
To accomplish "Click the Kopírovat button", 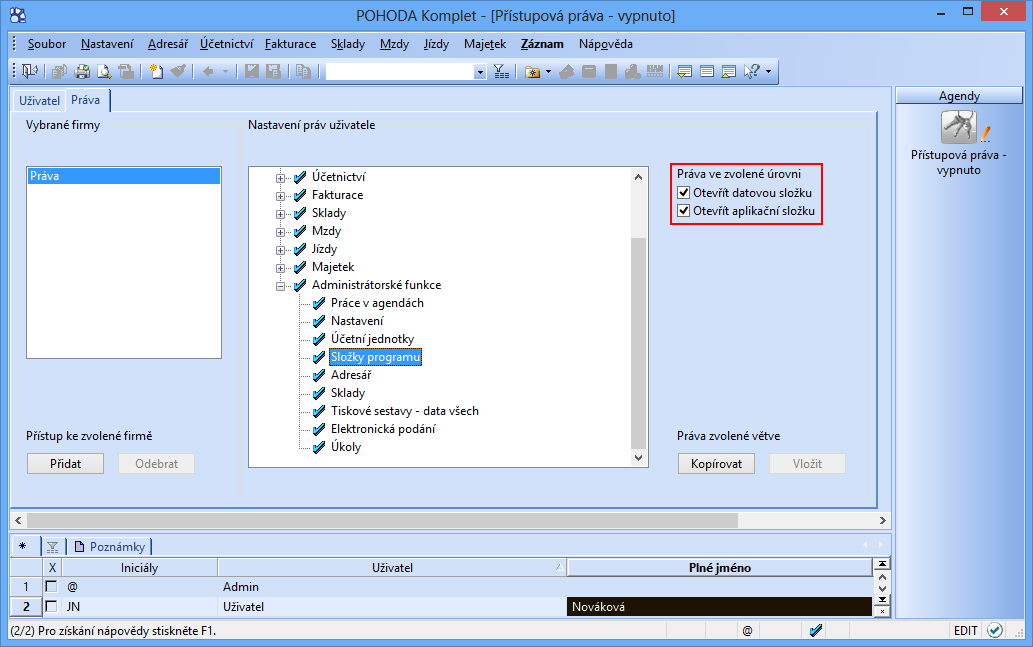I will (x=716, y=464).
